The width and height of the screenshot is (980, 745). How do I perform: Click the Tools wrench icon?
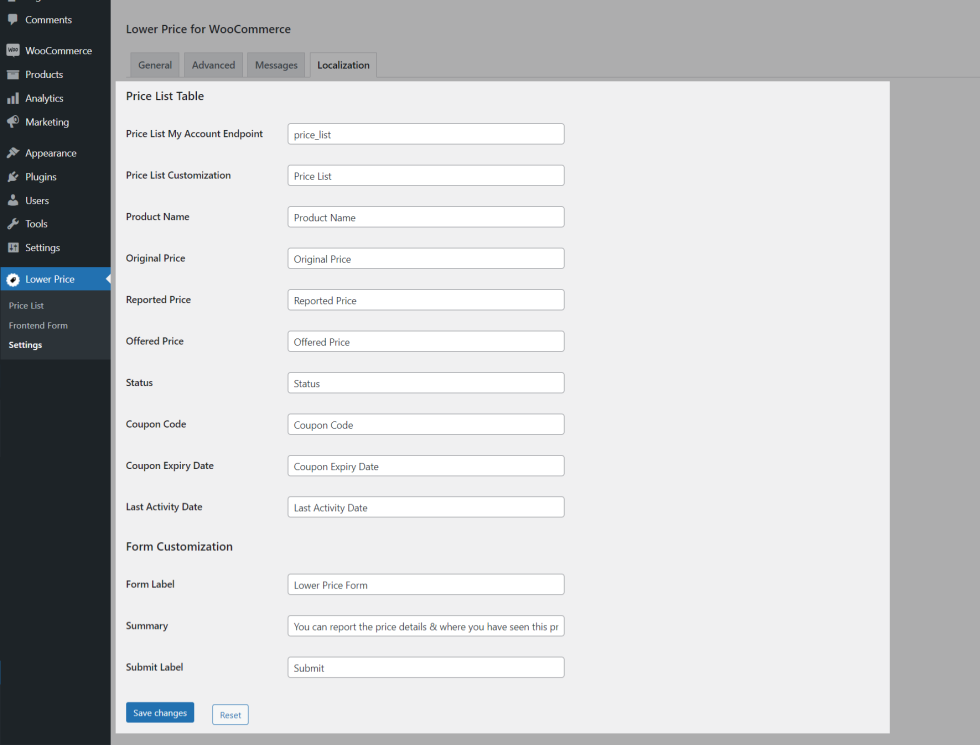tap(13, 224)
